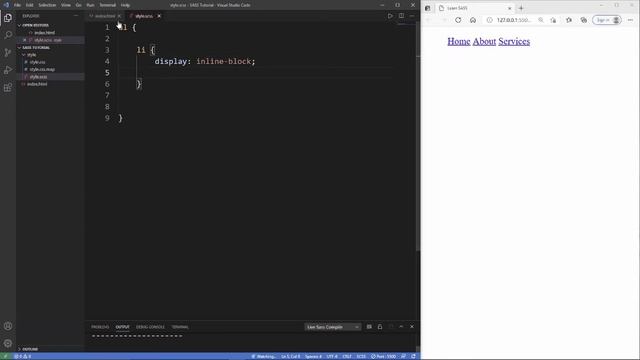This screenshot has height=360, width=640.
Task: Open editor More Actions ellipsis
Action: tap(412, 16)
